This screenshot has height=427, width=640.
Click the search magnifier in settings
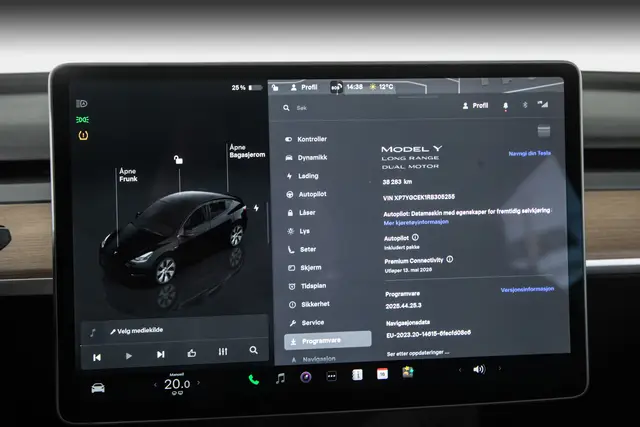(286, 108)
